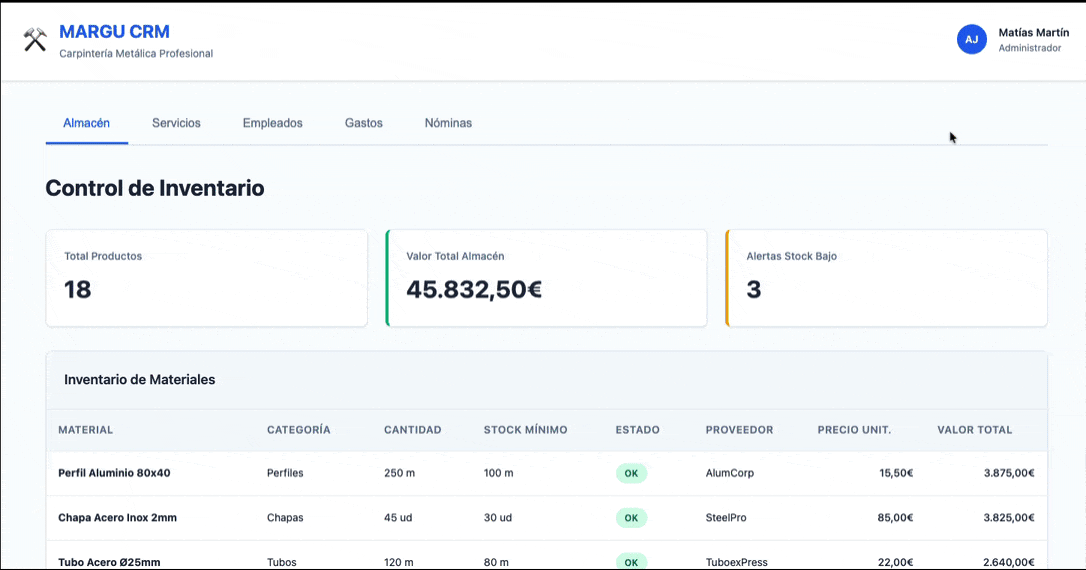Image resolution: width=1086 pixels, height=570 pixels.
Task: Click the 85,00€ unit price
Action: point(896,517)
